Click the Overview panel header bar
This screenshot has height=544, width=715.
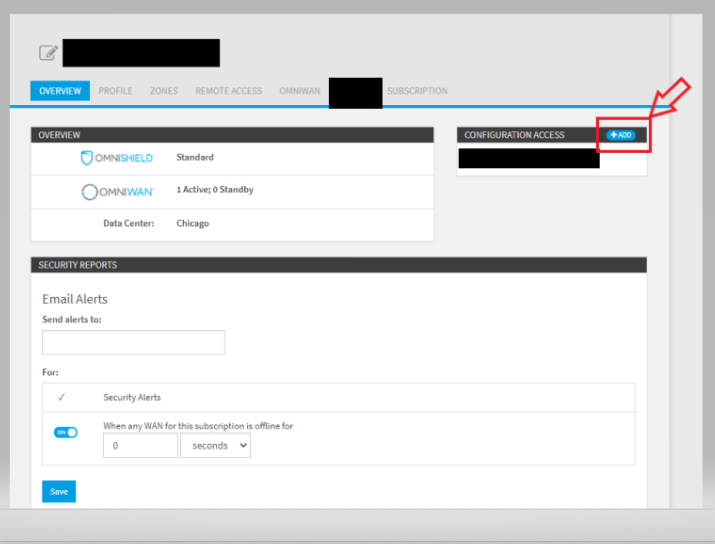click(x=232, y=135)
